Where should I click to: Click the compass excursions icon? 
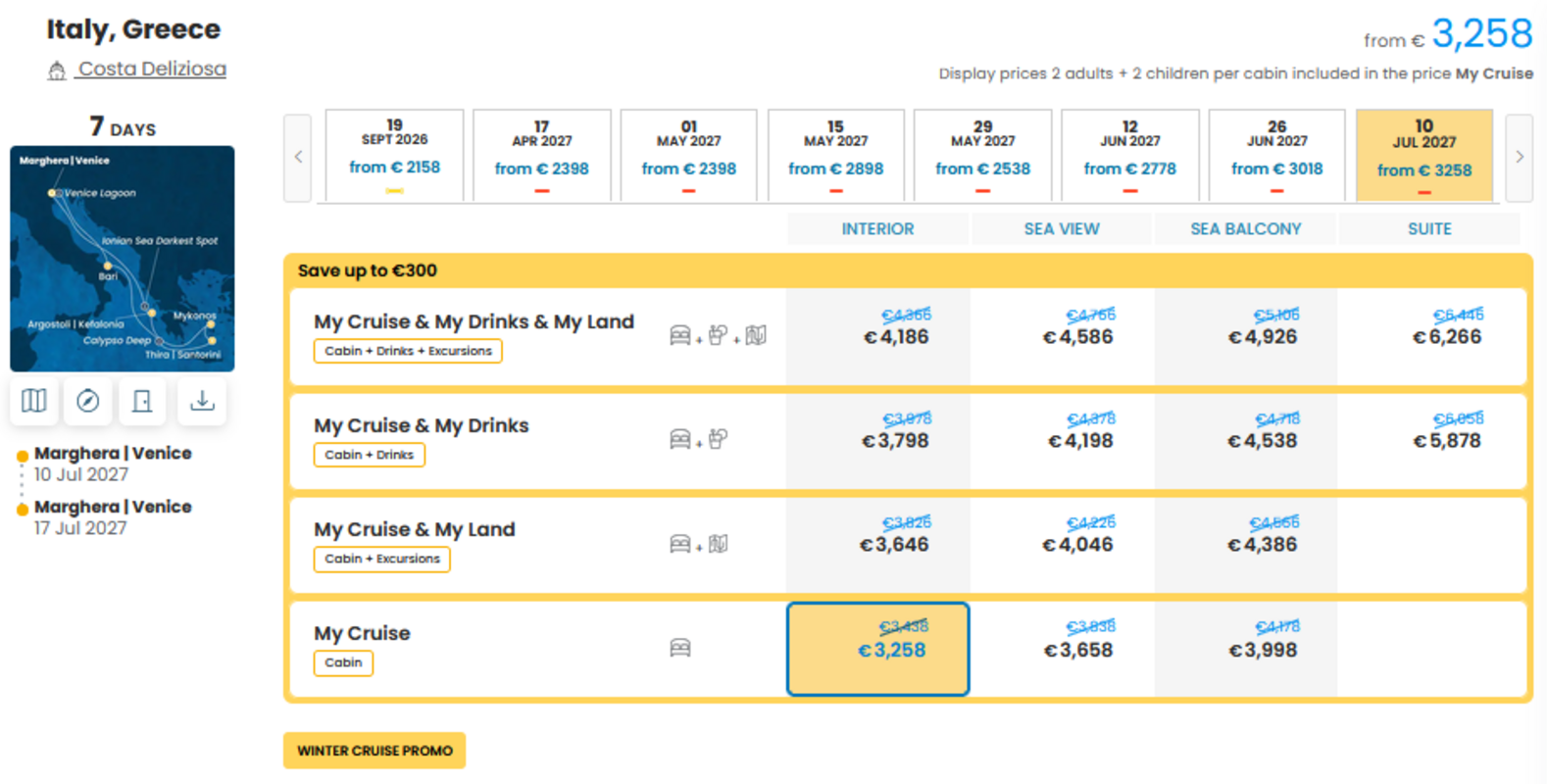(x=88, y=401)
